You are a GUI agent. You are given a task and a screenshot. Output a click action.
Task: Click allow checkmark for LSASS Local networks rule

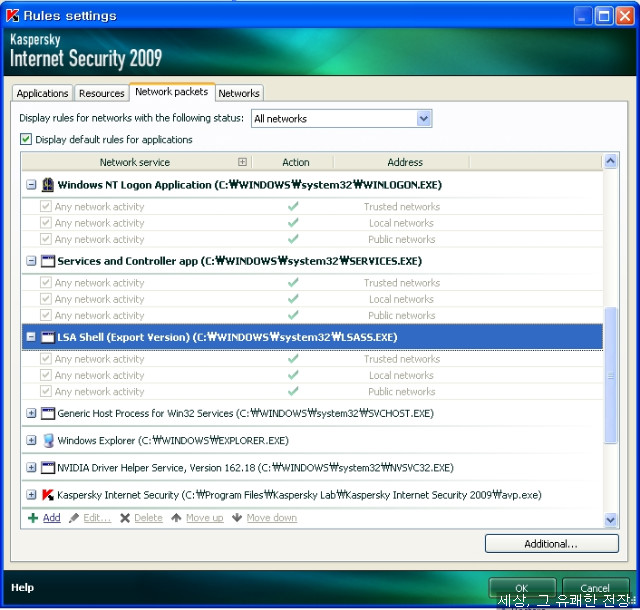tap(293, 375)
